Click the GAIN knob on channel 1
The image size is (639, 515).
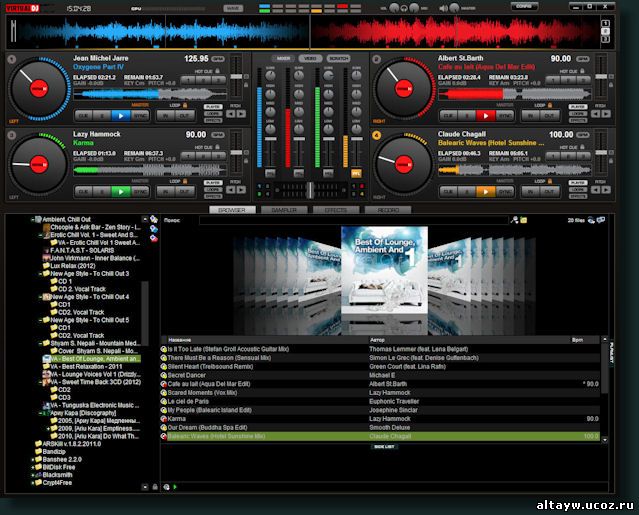tap(270, 75)
